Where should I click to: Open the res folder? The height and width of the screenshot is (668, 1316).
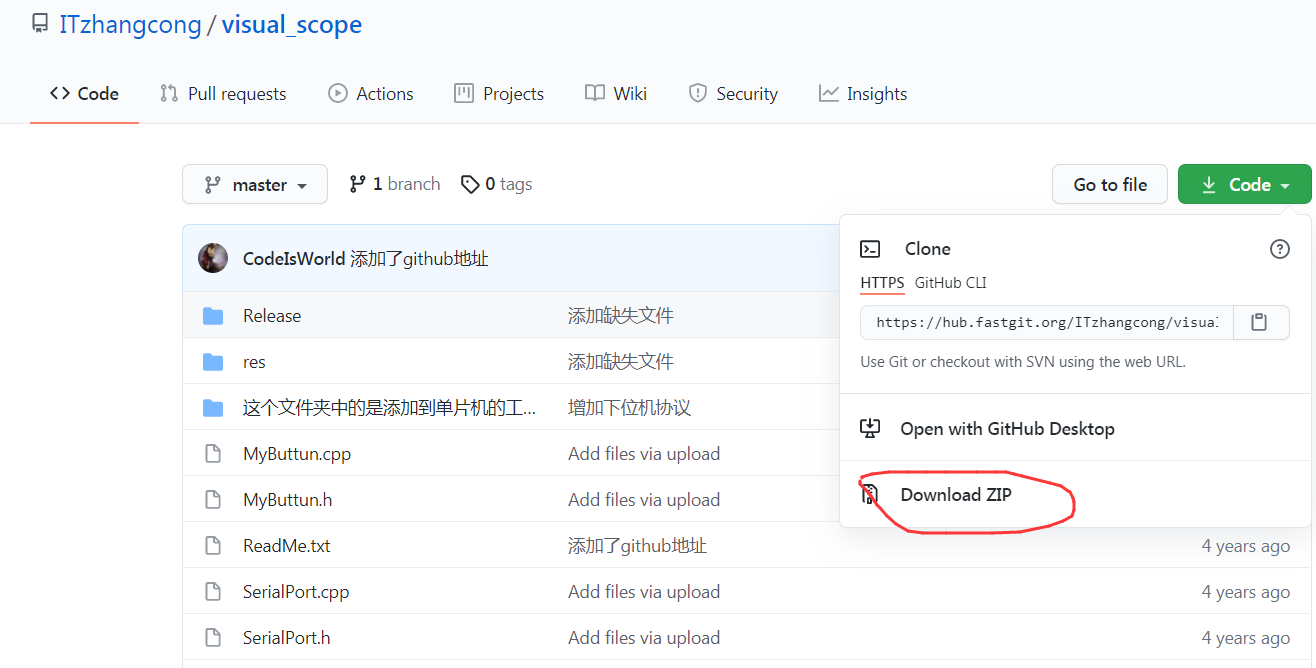tap(254, 362)
